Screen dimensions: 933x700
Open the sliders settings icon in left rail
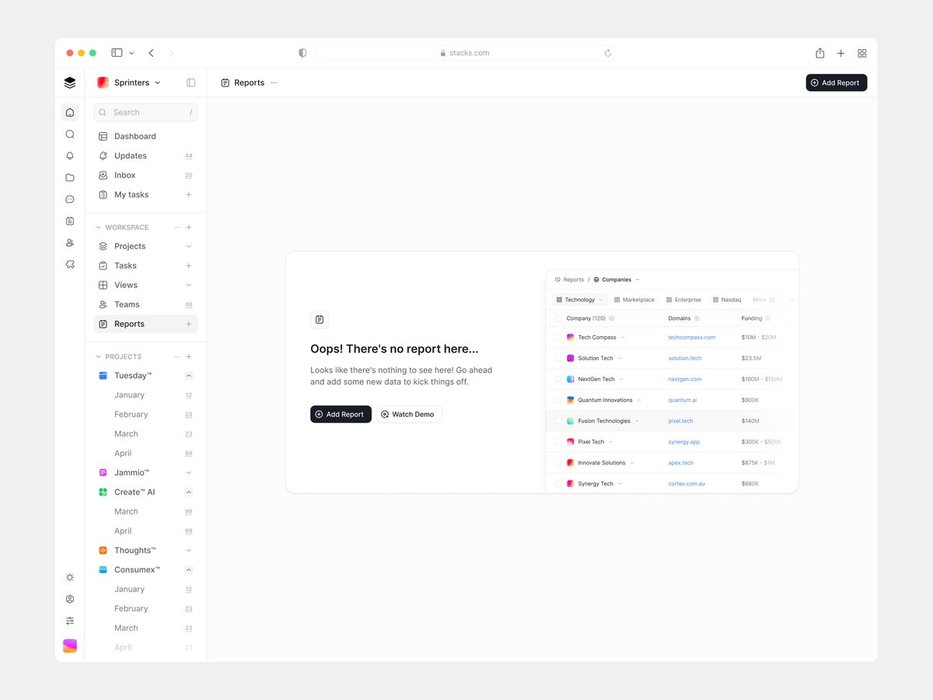(70, 621)
